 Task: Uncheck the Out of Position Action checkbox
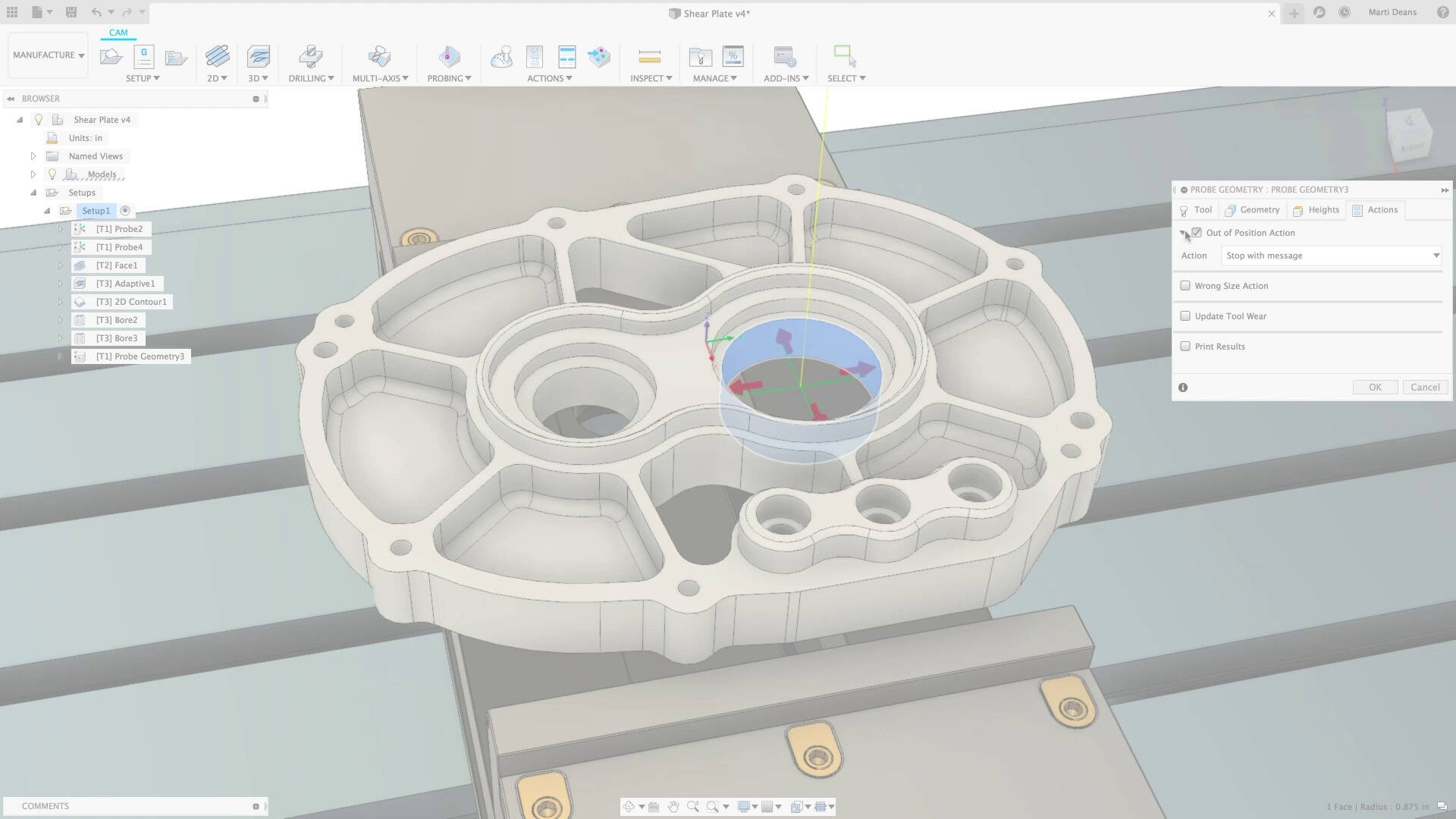coord(1197,233)
